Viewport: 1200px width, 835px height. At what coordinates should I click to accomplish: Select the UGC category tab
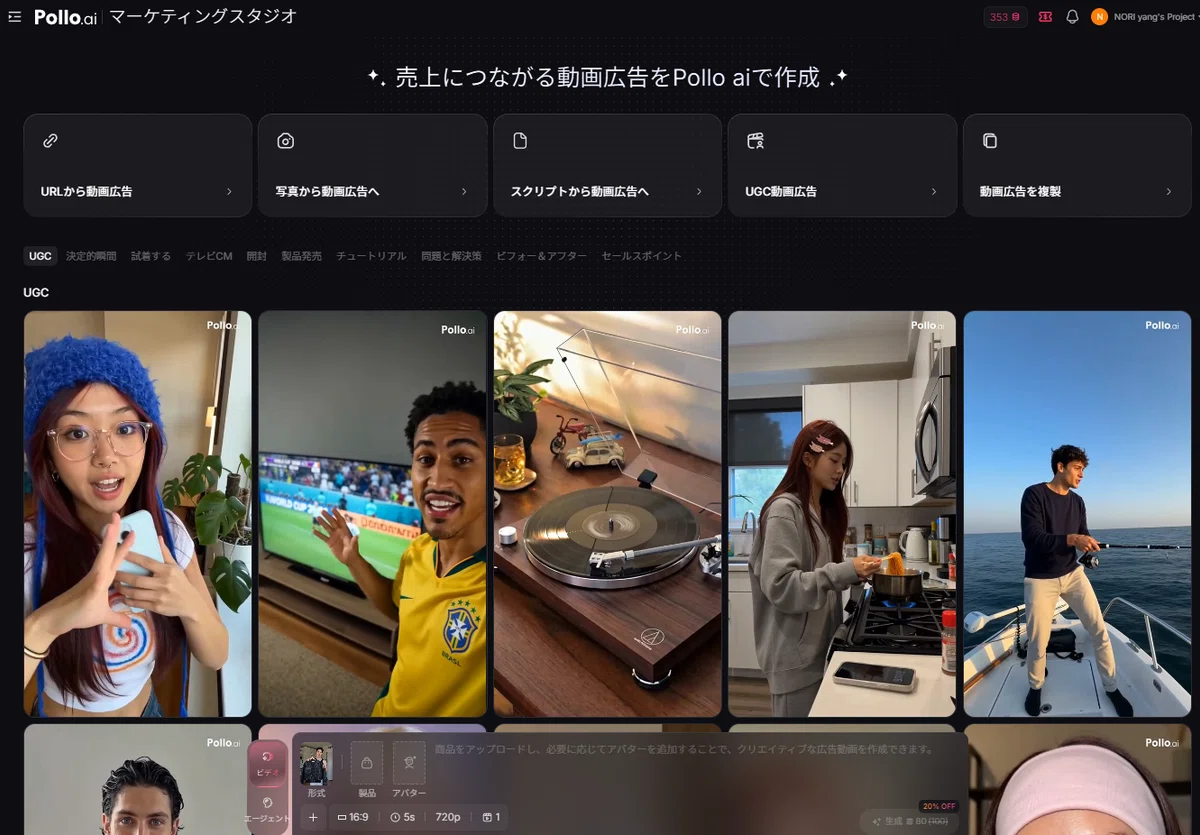point(40,256)
